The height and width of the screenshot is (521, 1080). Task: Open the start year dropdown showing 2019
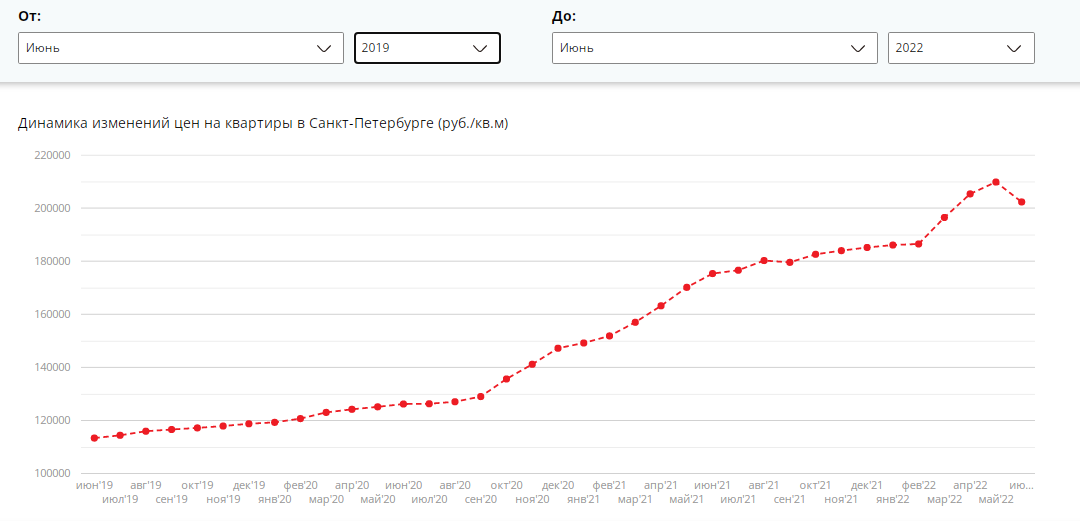[x=427, y=48]
